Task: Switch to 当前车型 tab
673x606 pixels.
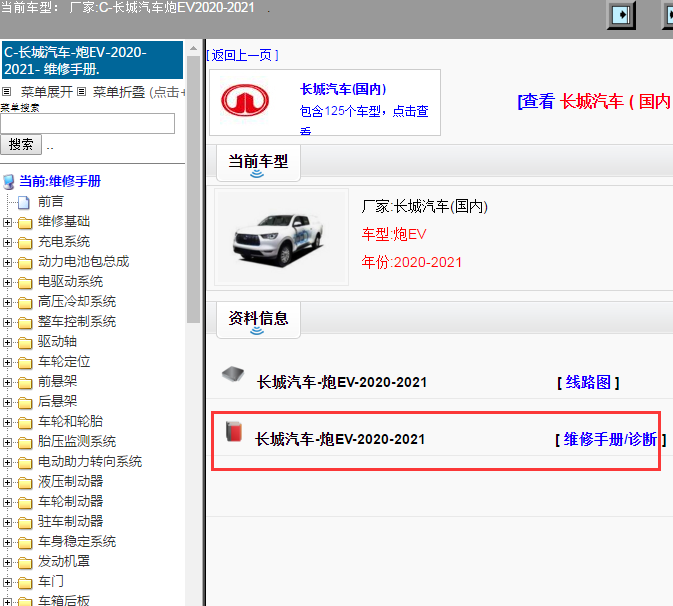Action: [x=258, y=163]
